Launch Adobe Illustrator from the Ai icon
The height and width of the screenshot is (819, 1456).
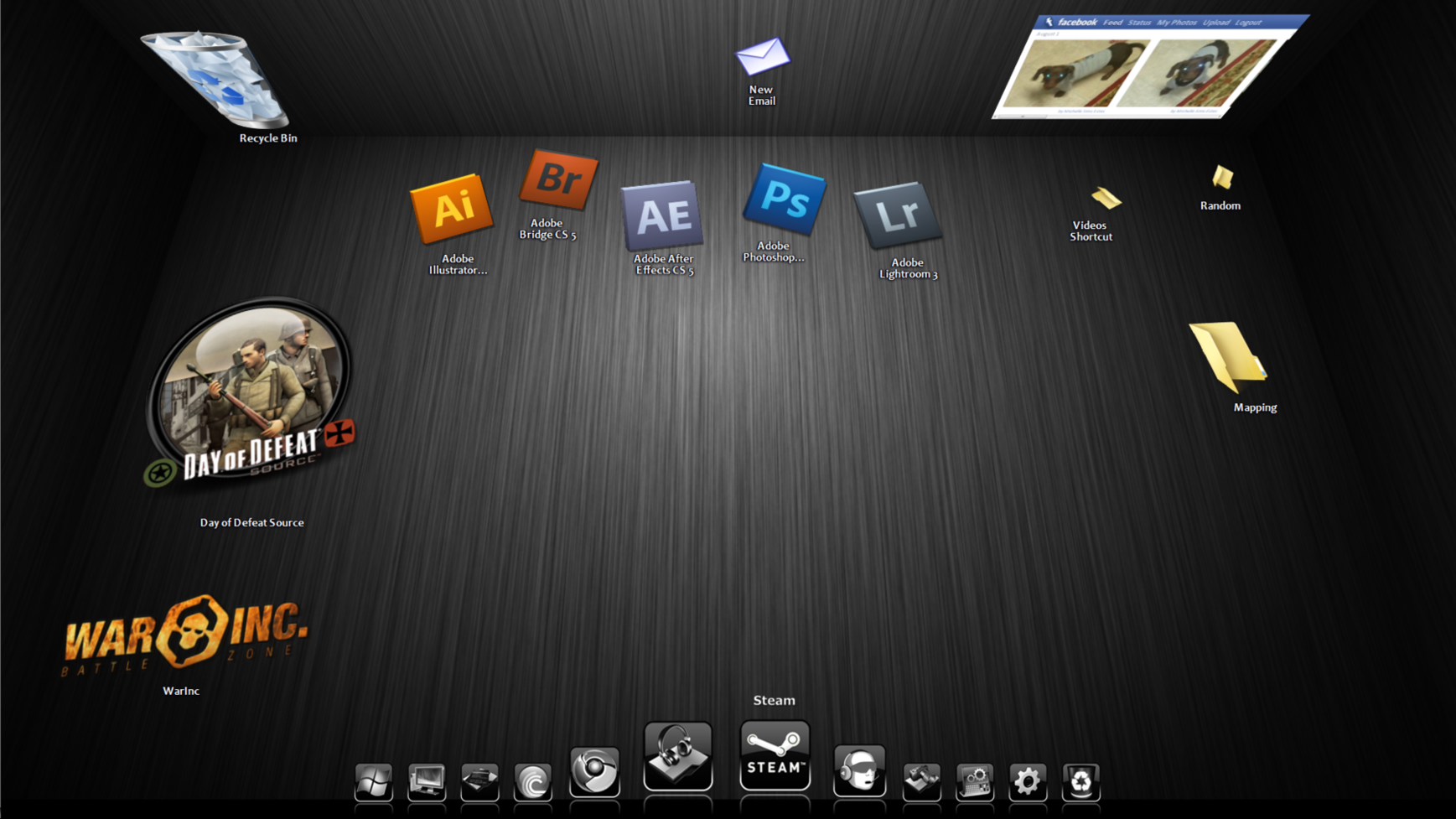coord(452,209)
